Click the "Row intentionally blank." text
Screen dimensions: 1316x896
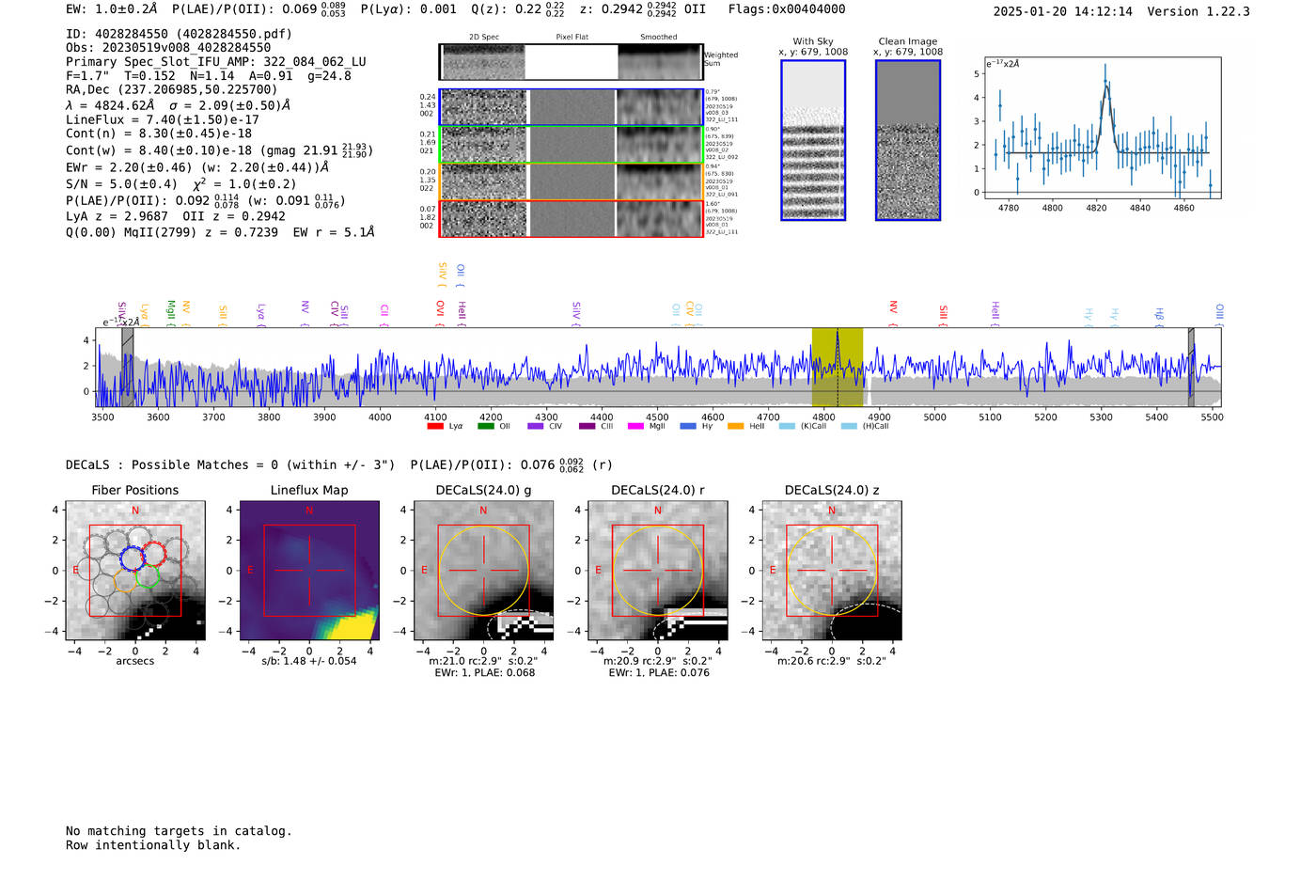pyautogui.click(x=153, y=845)
